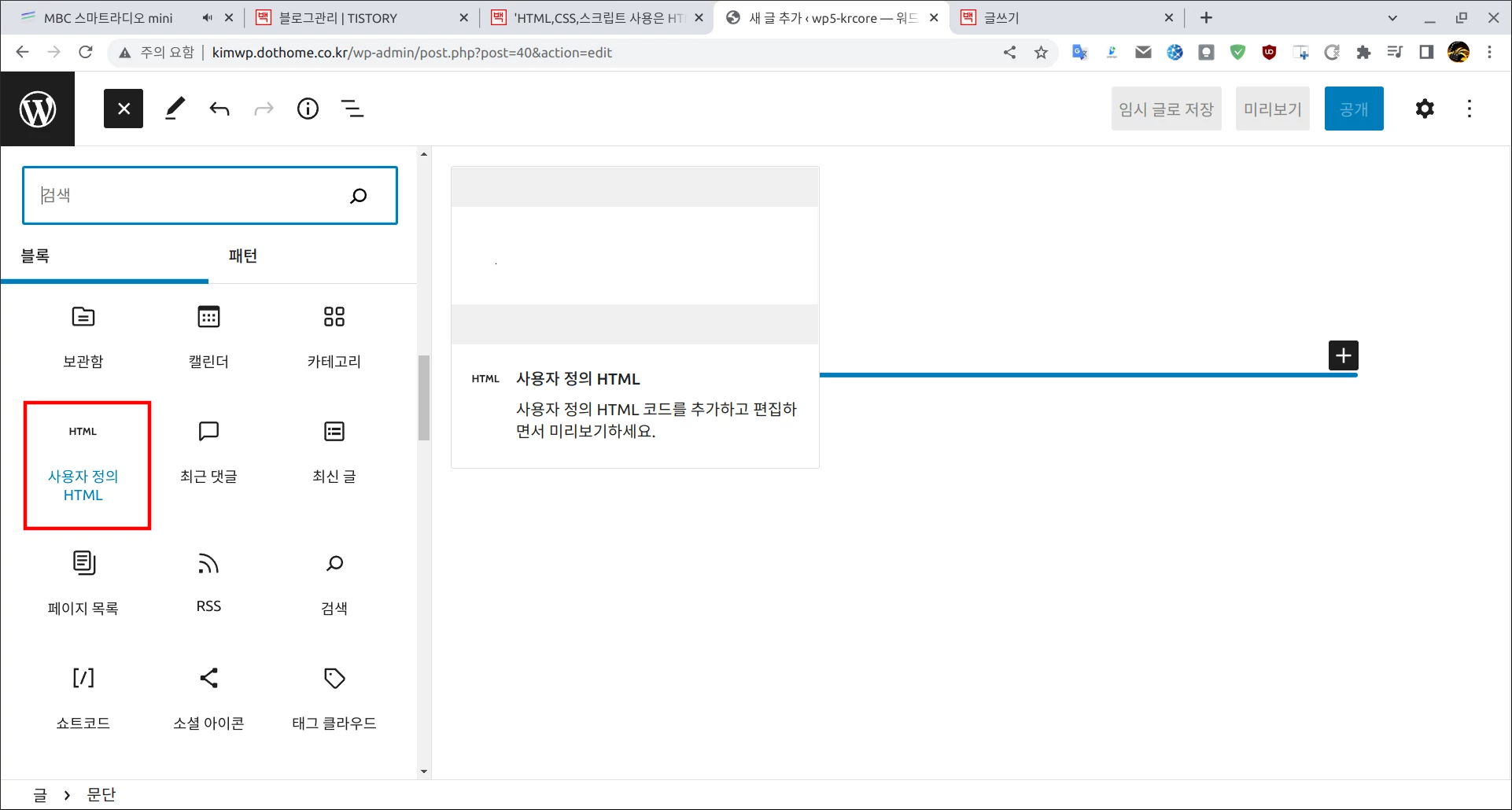
Task: Click 임시 글로 저장 to save draft
Action: point(1165,109)
